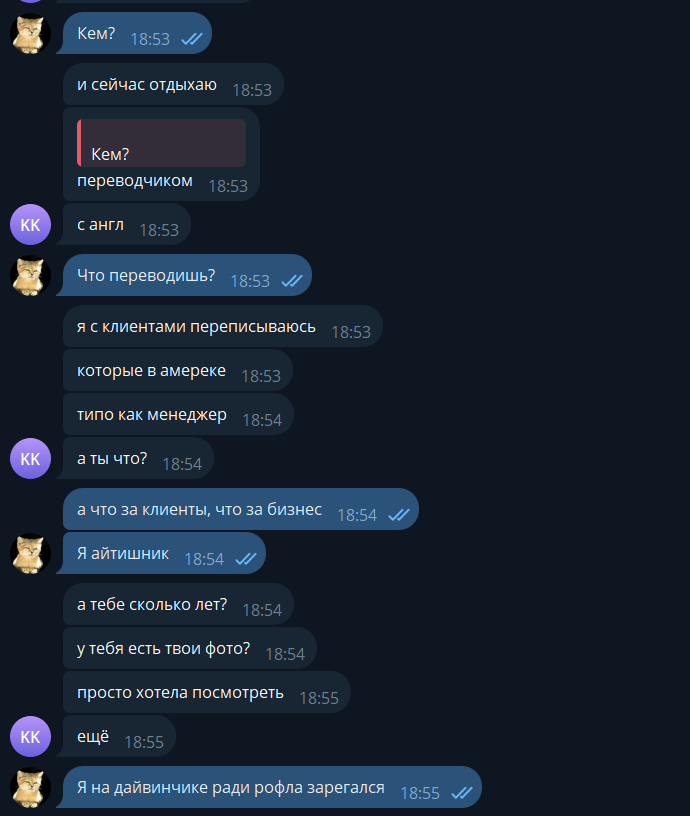The height and width of the screenshot is (816, 690).
Task: Click read checkmarks on "Я айтишник"
Action: tap(246, 559)
